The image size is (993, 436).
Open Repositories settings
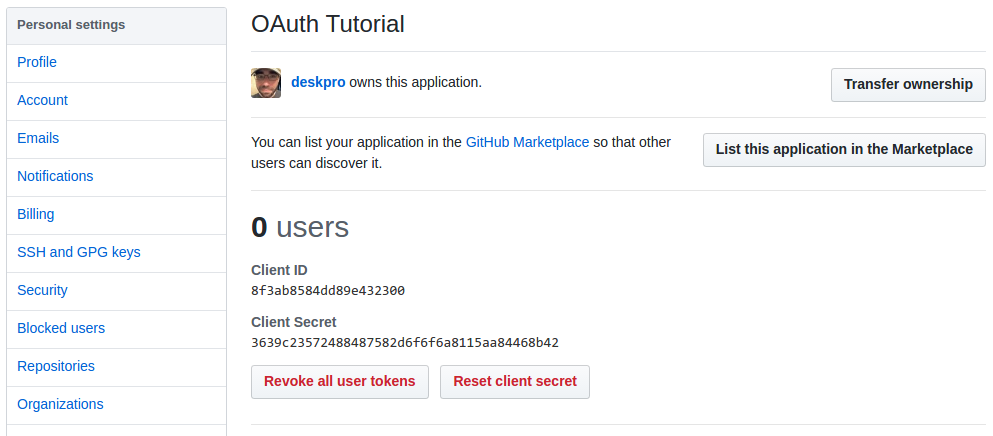click(x=56, y=366)
